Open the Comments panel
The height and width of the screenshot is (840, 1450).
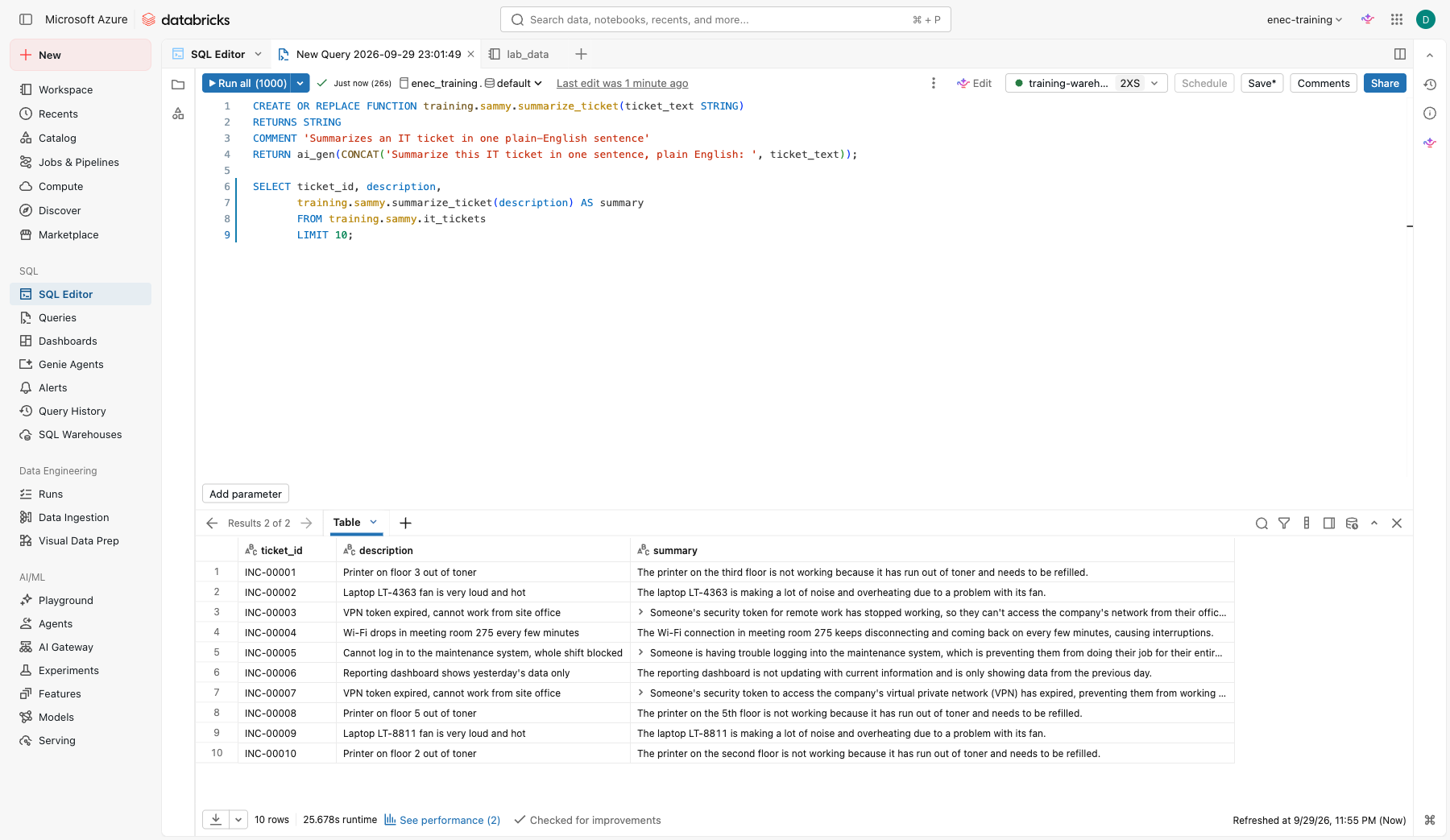(1324, 83)
